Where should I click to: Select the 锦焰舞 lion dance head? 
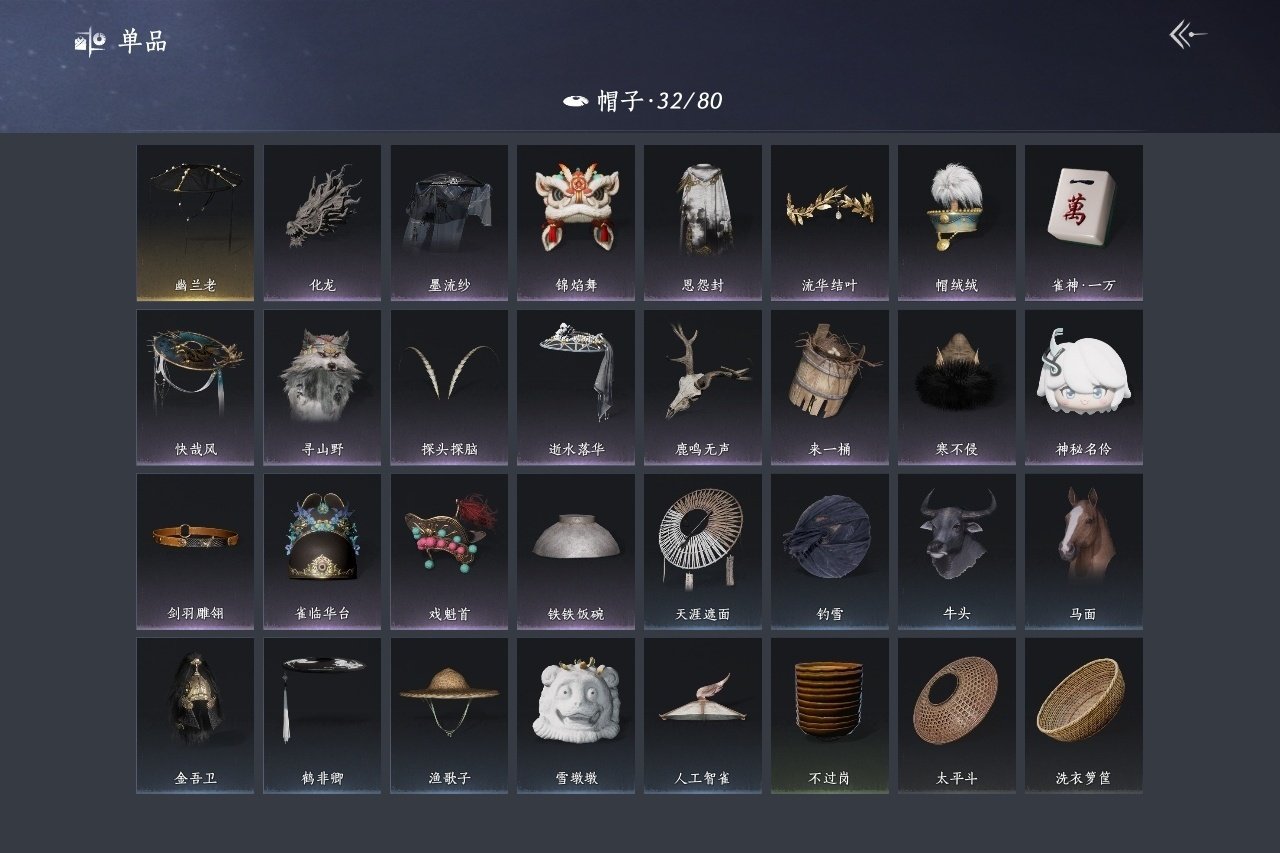point(576,222)
